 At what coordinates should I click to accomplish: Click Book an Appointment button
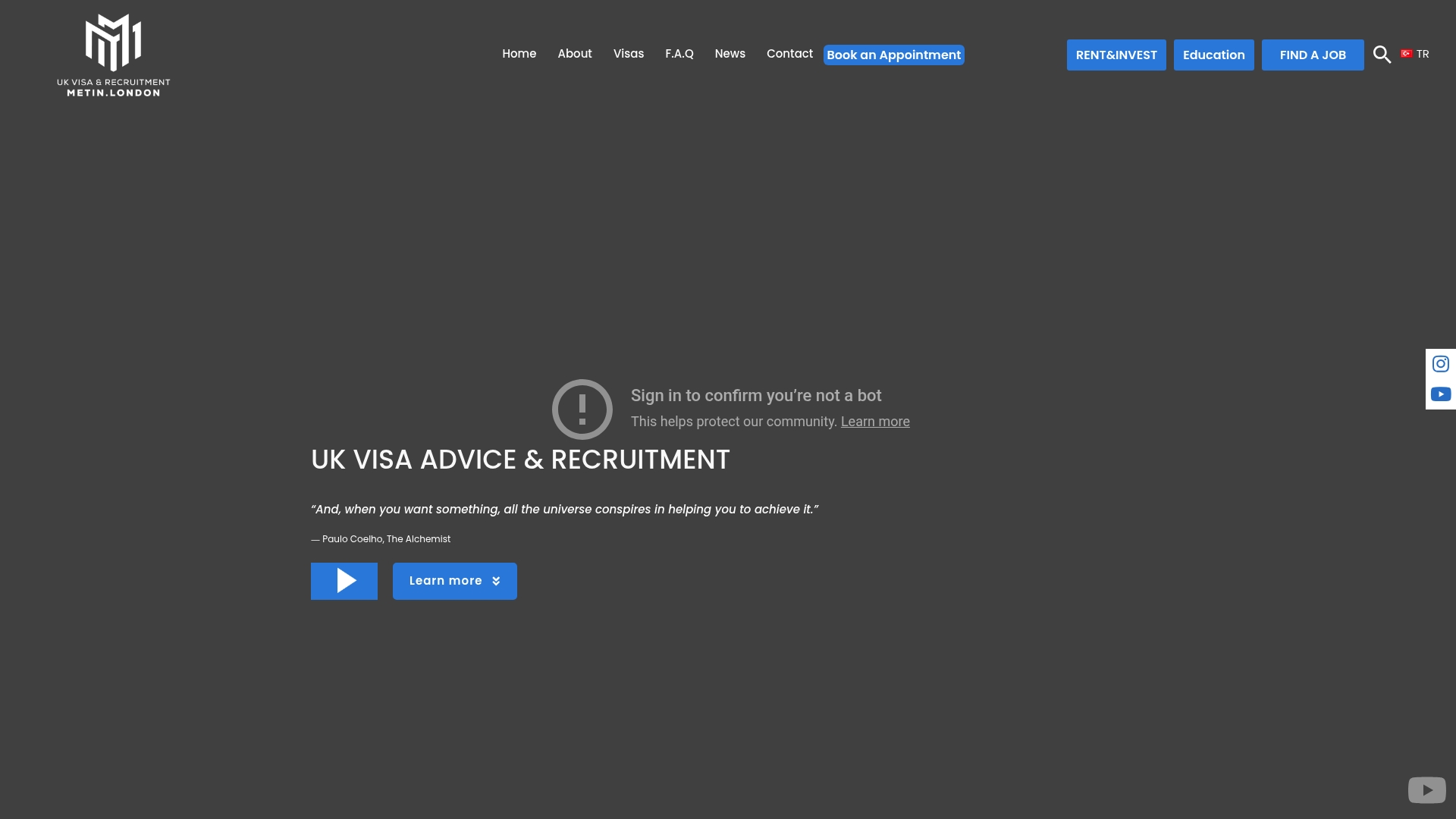tap(893, 55)
